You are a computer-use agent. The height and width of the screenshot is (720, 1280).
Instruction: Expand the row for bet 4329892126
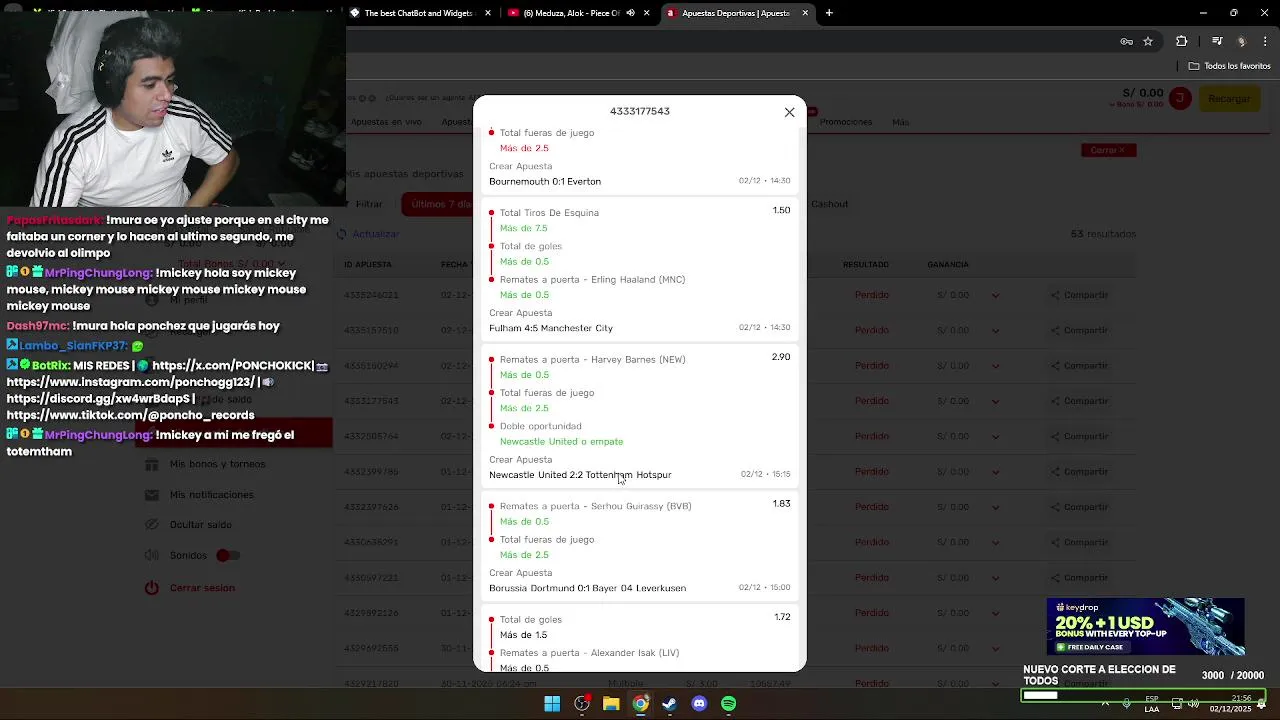[x=995, y=613]
